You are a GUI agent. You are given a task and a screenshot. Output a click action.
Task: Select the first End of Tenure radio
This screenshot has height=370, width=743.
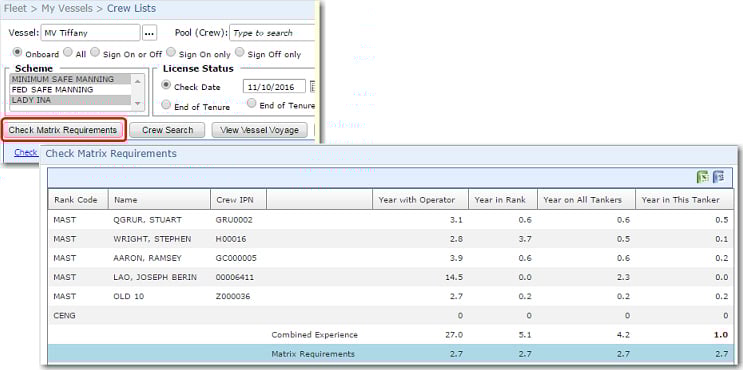166,104
